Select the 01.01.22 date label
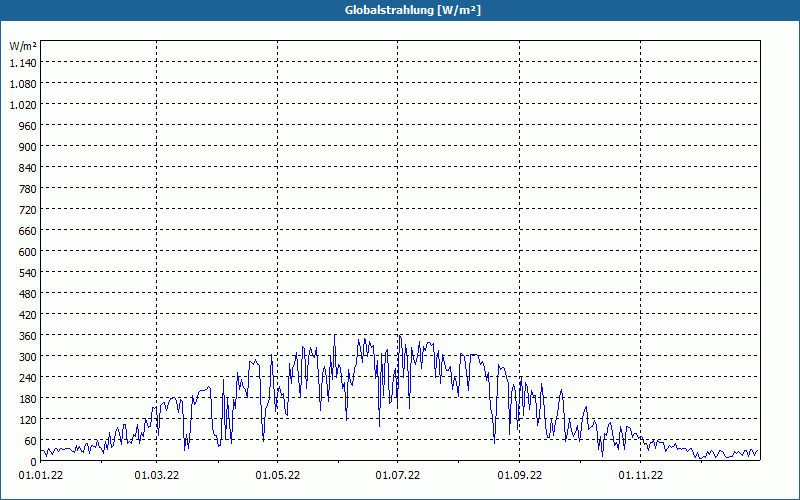 coord(41,476)
